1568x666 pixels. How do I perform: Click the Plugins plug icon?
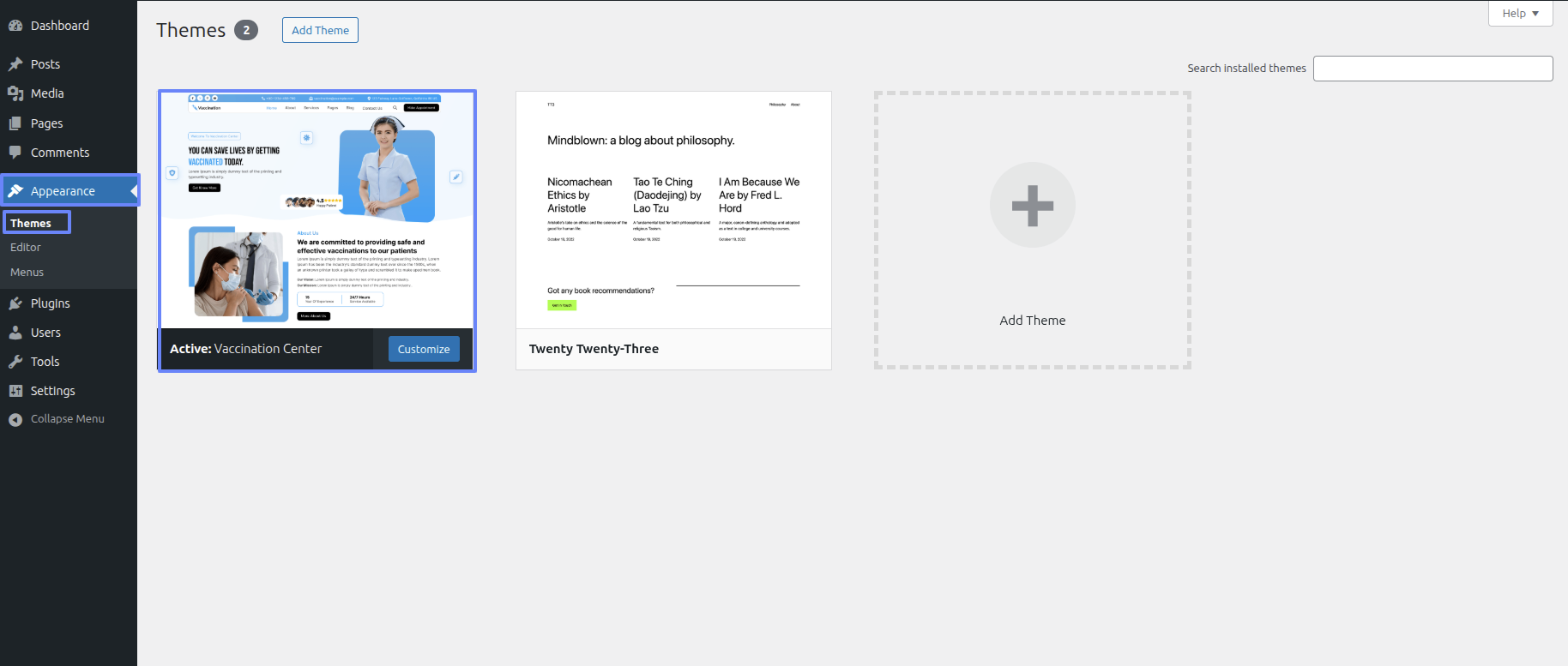(x=15, y=303)
